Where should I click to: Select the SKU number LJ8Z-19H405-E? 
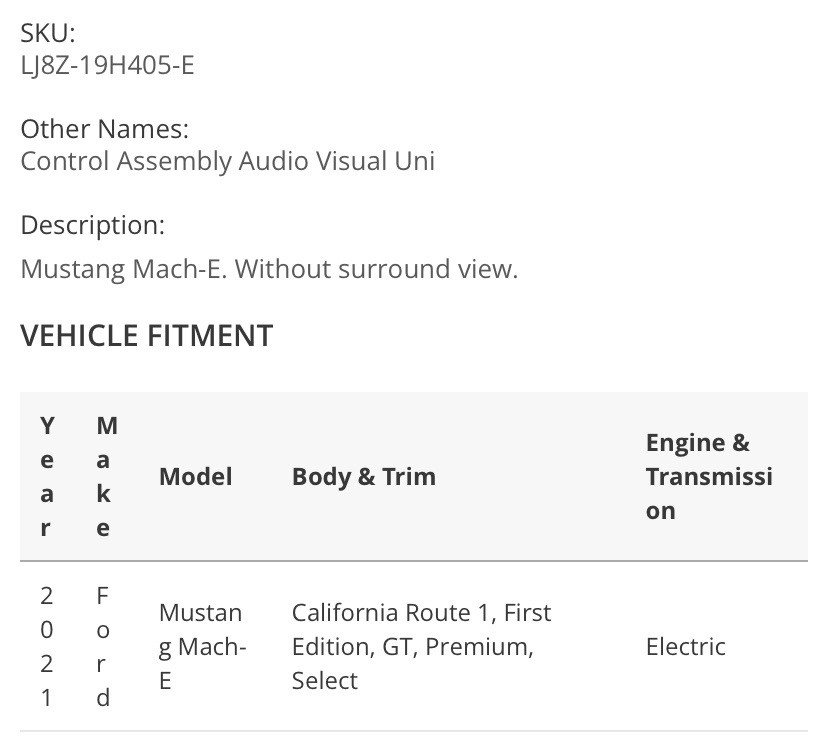pyautogui.click(x=107, y=66)
